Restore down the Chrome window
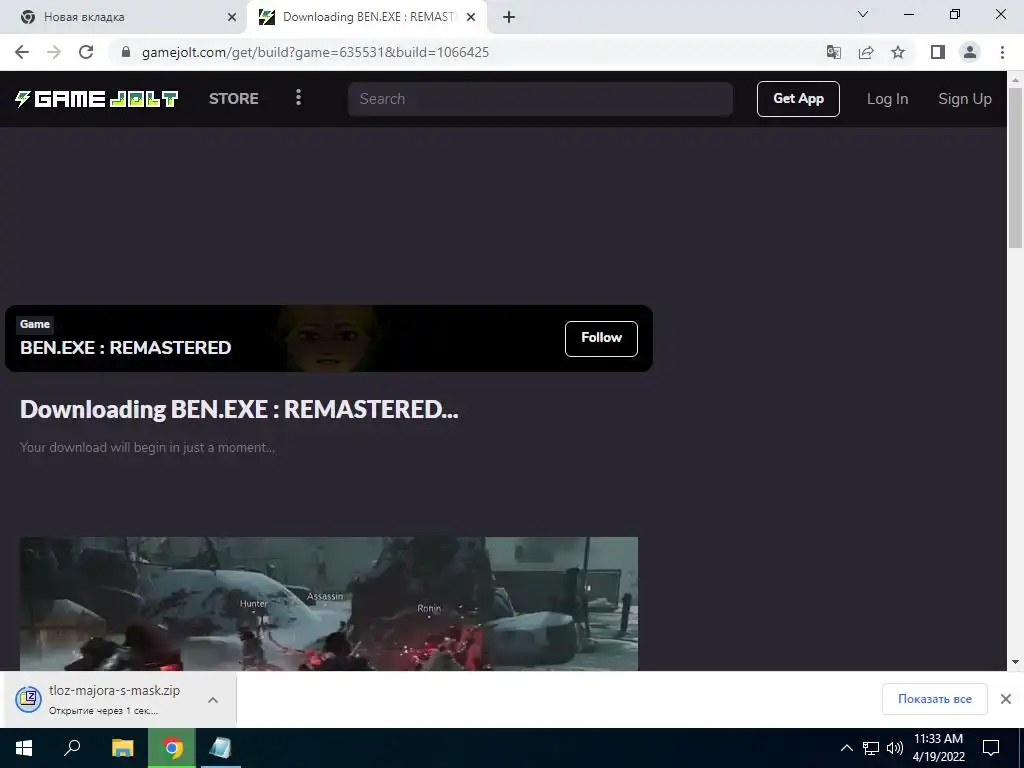Image resolution: width=1024 pixels, height=768 pixels. (x=955, y=14)
